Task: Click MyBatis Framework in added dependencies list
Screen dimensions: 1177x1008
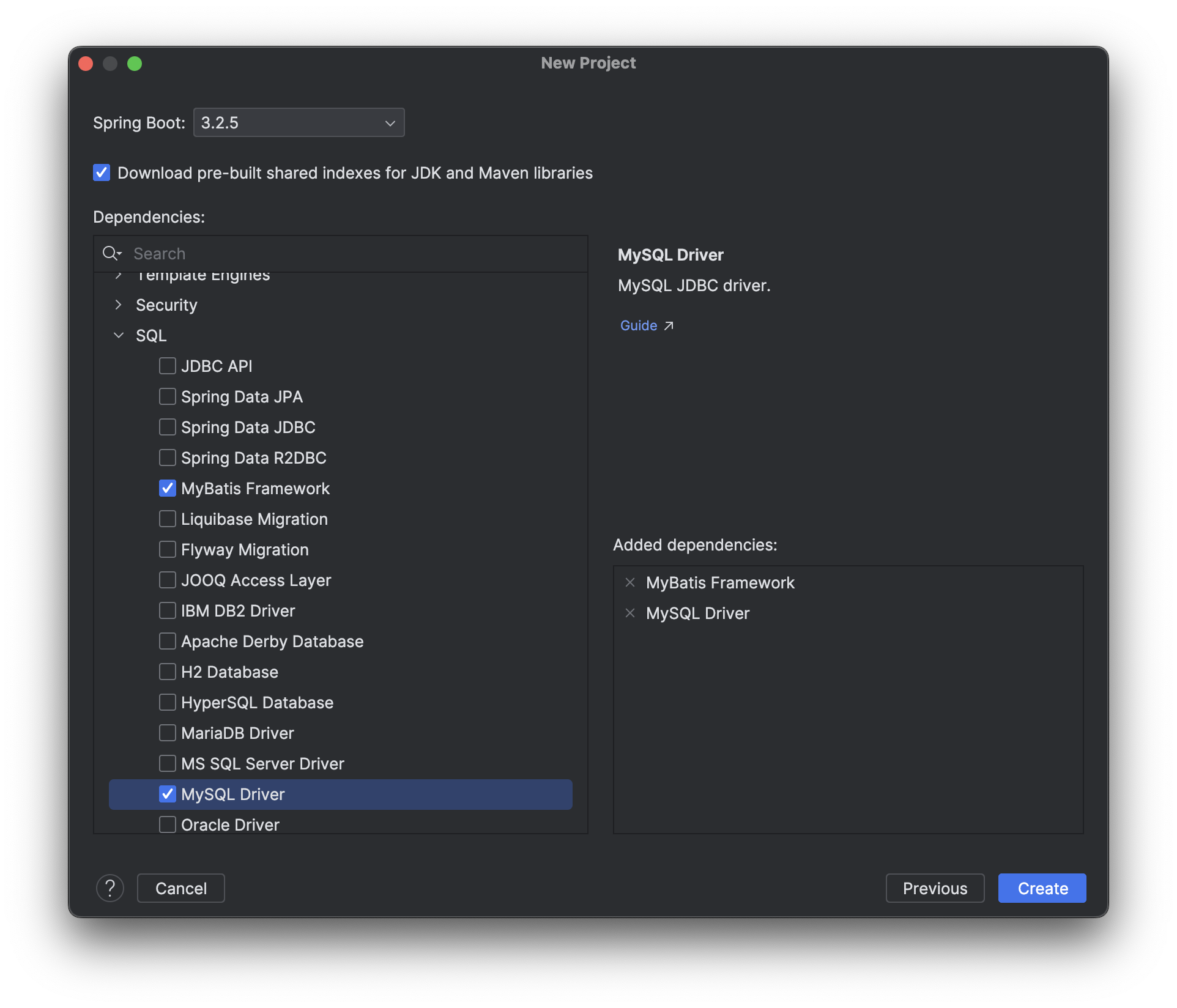Action: coord(720,582)
